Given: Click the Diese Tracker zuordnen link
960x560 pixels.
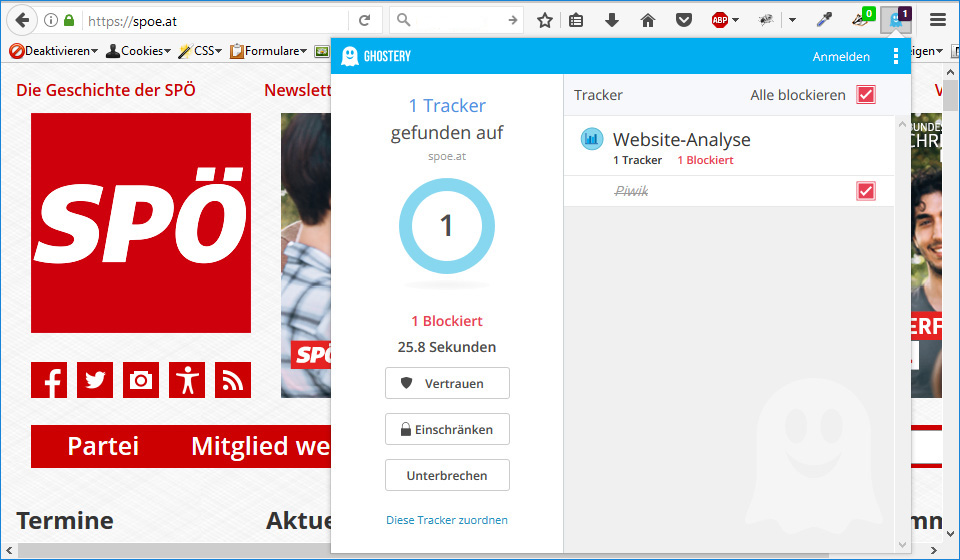Looking at the screenshot, I should point(446,520).
